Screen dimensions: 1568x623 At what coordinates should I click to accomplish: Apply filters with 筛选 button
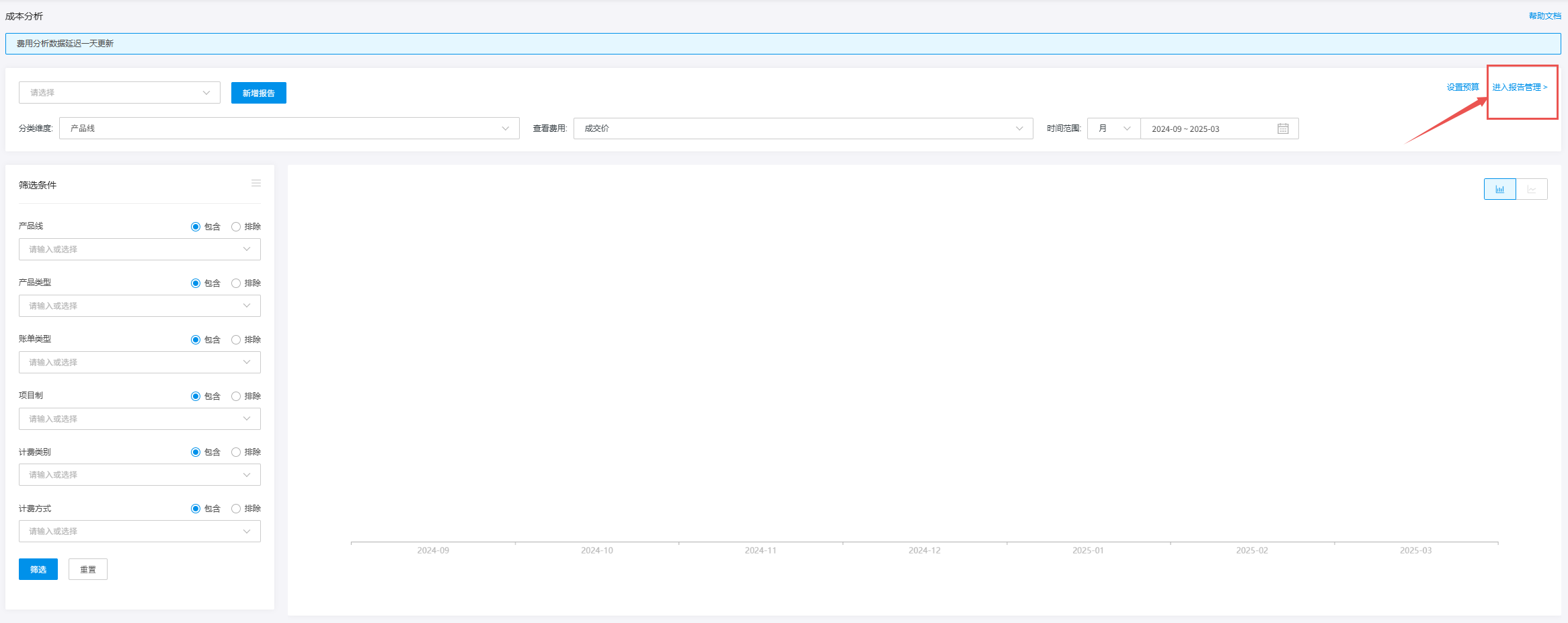pos(38,569)
